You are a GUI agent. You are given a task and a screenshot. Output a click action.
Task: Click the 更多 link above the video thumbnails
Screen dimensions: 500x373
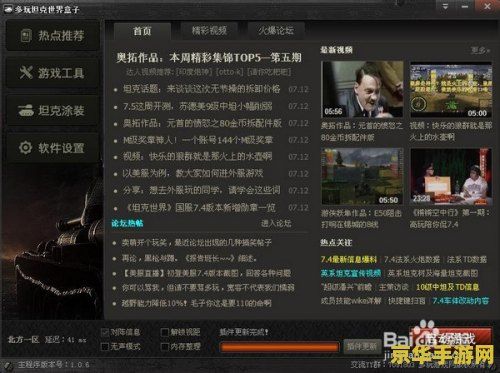480,50
